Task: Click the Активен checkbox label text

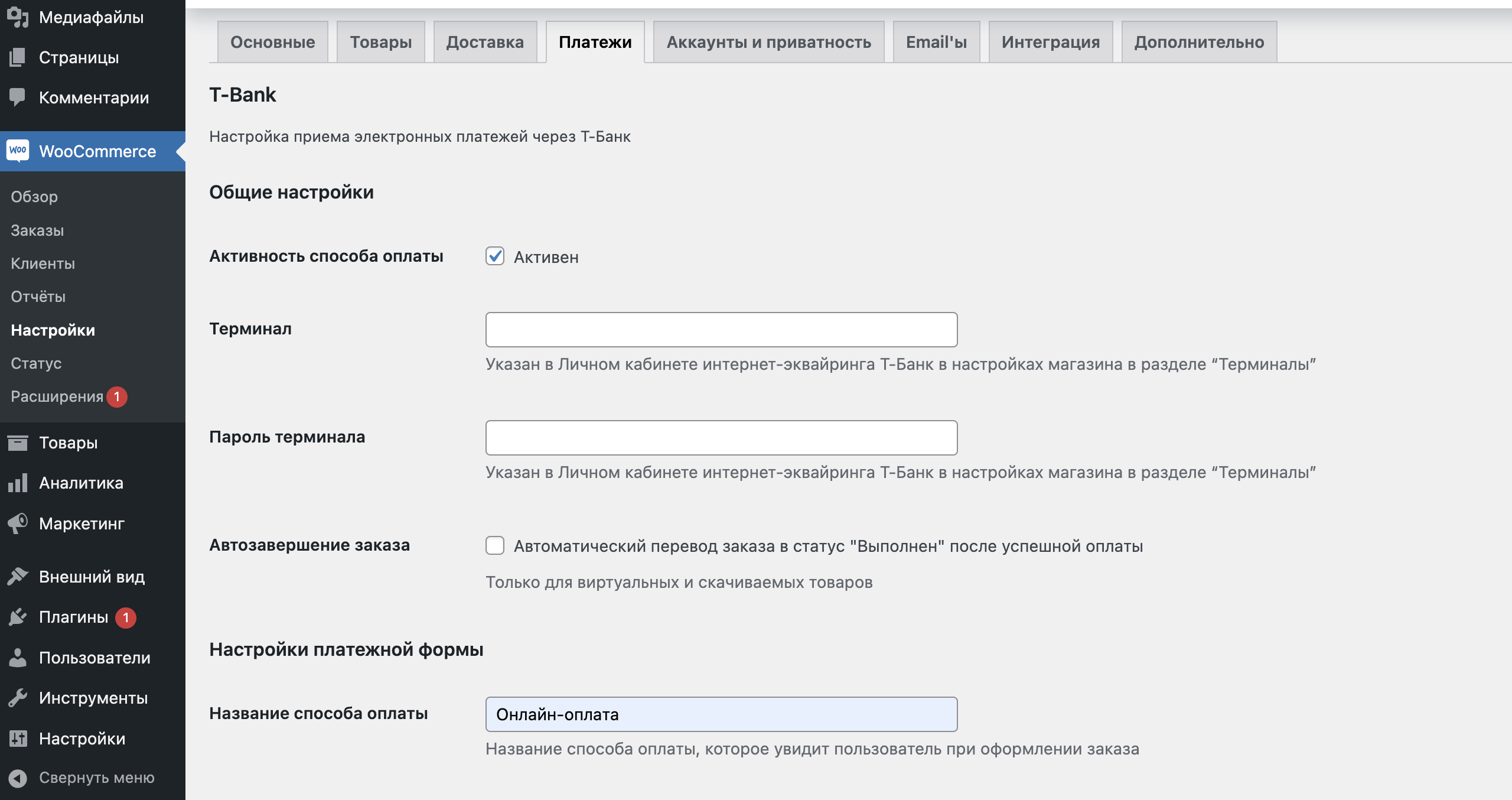Action: point(546,257)
